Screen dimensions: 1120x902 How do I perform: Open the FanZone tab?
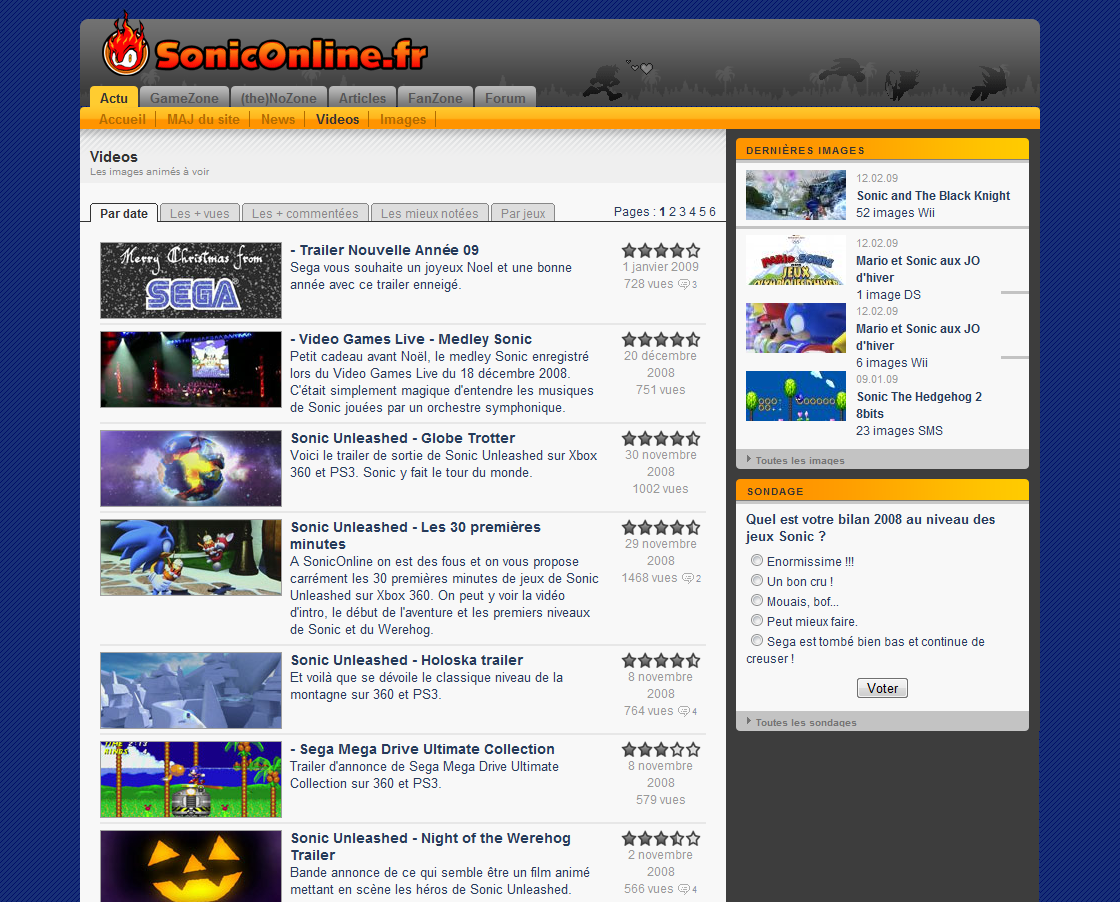pyautogui.click(x=435, y=98)
